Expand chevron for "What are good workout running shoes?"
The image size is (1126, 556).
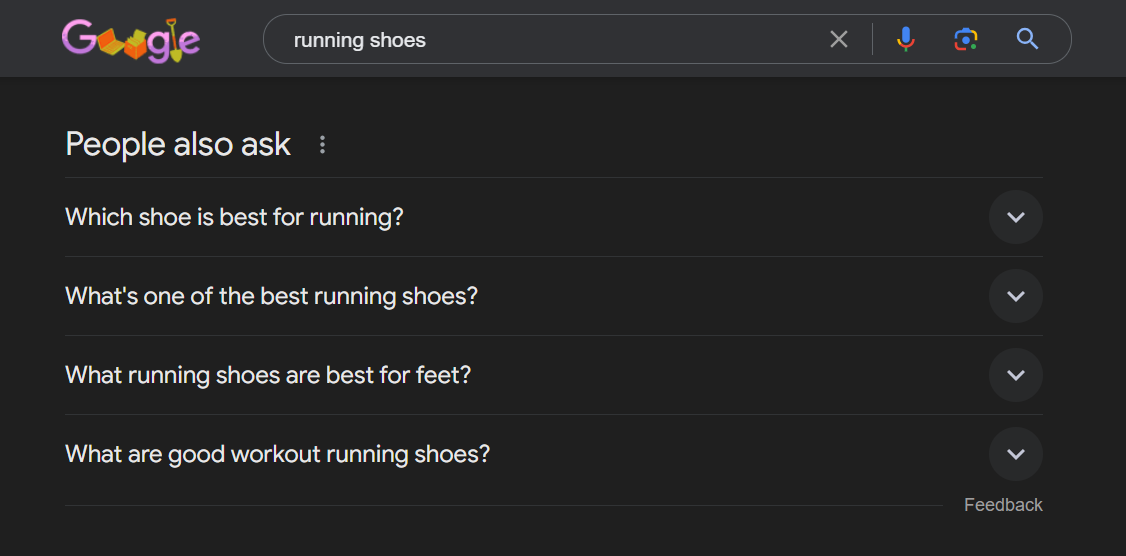[1015, 454]
